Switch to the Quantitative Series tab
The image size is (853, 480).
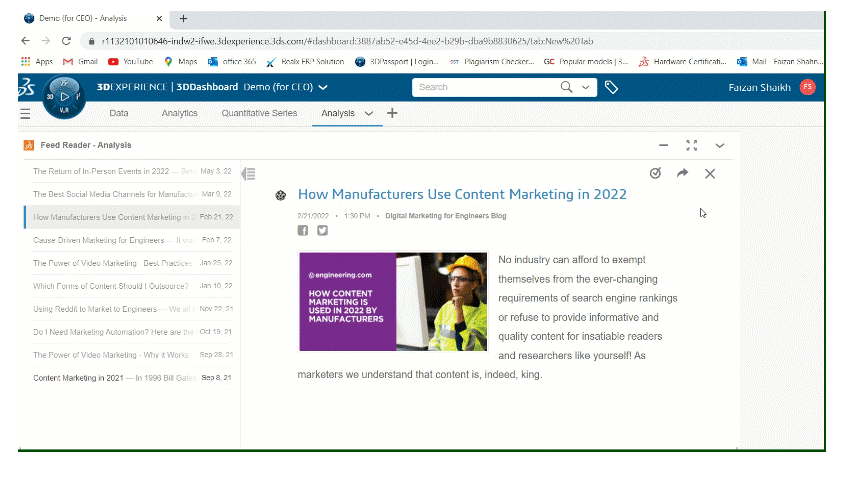click(x=259, y=113)
